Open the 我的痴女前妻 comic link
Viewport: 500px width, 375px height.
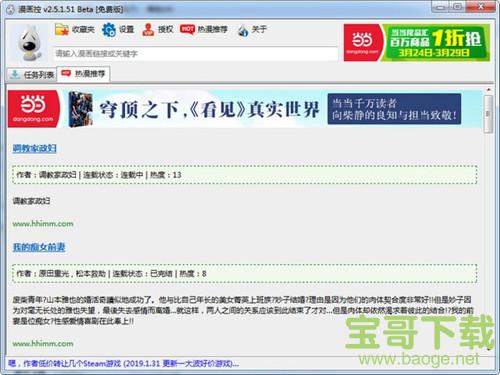(39, 247)
